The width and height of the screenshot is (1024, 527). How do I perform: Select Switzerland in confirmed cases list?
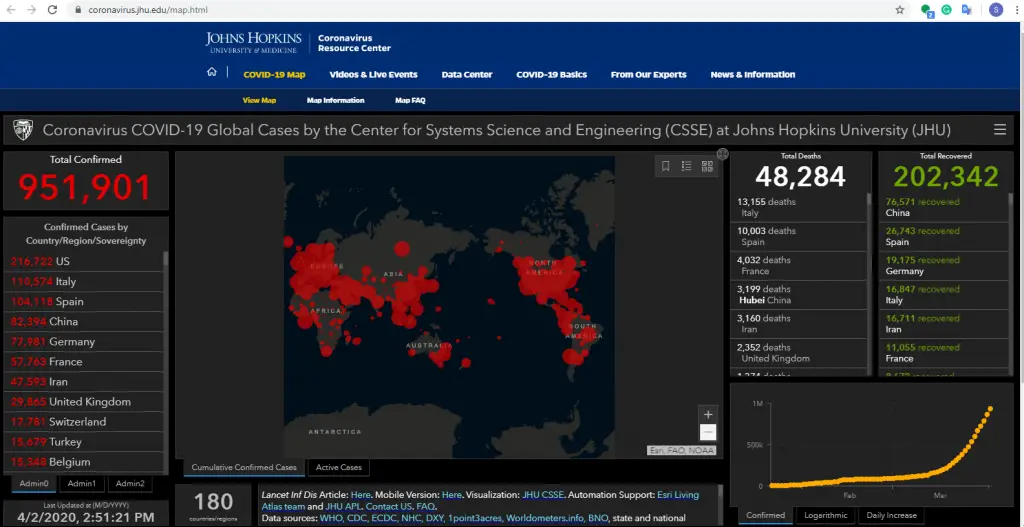84,422
